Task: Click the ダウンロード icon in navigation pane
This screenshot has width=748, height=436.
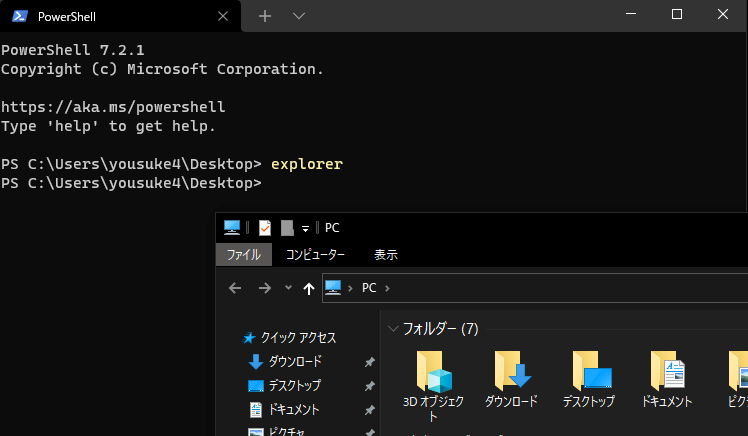Action: point(256,362)
